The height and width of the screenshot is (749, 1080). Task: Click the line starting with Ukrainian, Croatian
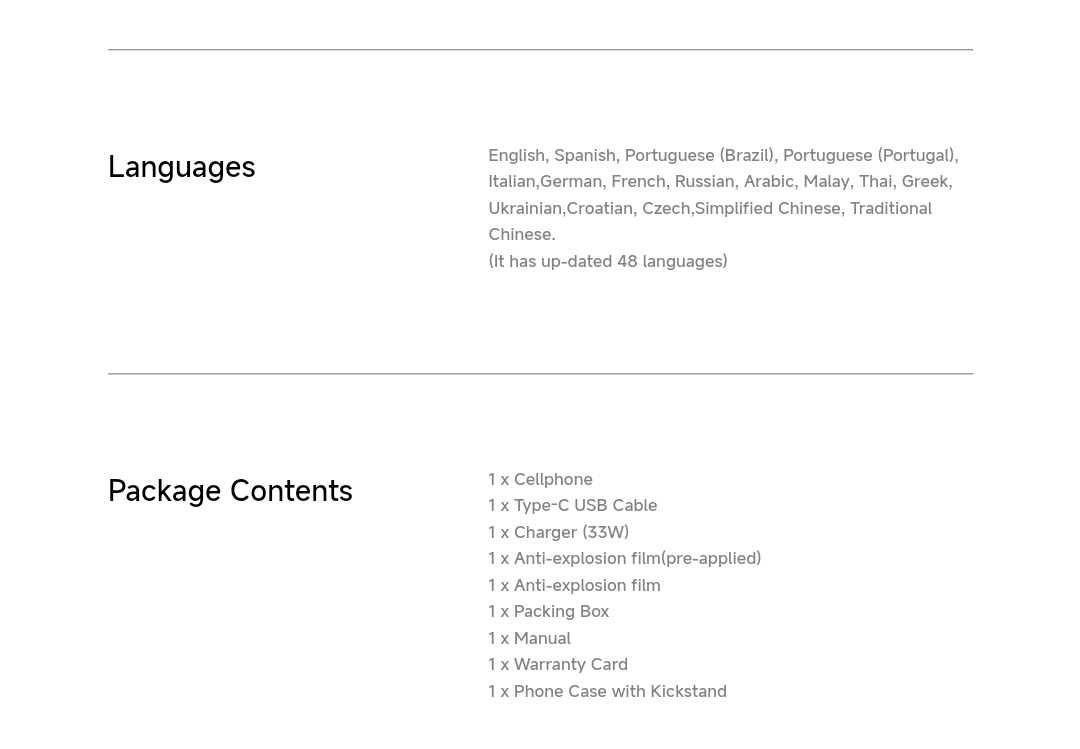click(710, 209)
